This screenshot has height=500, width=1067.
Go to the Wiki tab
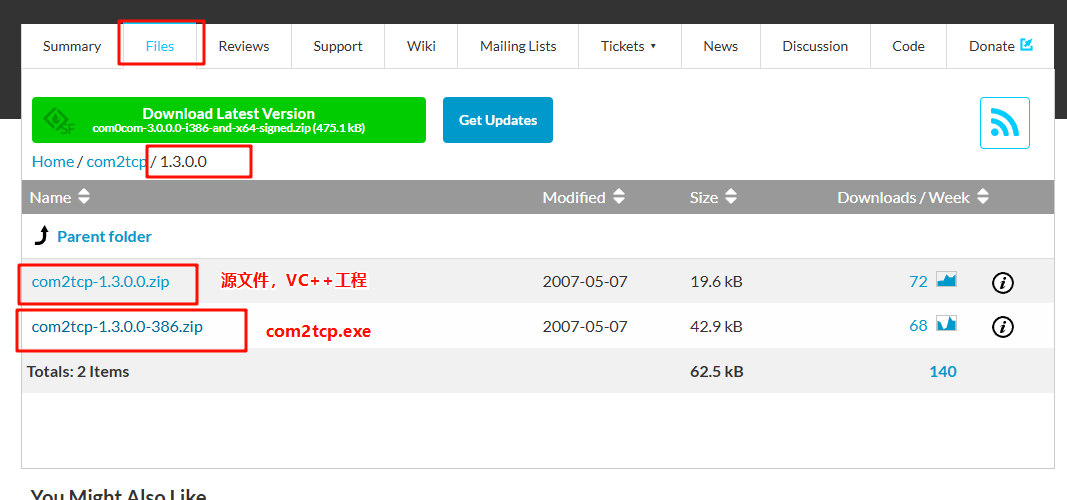pos(421,46)
